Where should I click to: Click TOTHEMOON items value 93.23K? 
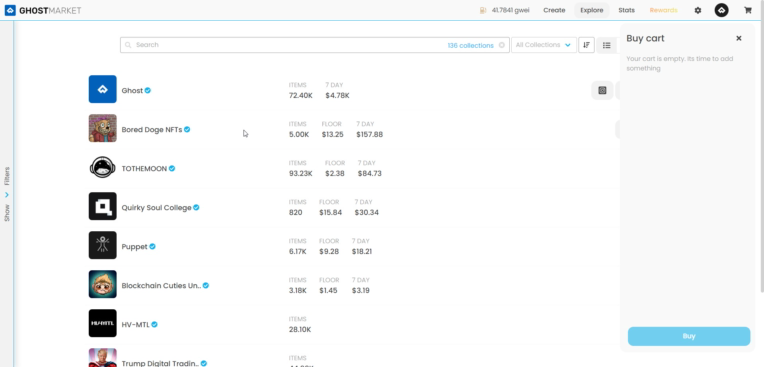[301, 174]
